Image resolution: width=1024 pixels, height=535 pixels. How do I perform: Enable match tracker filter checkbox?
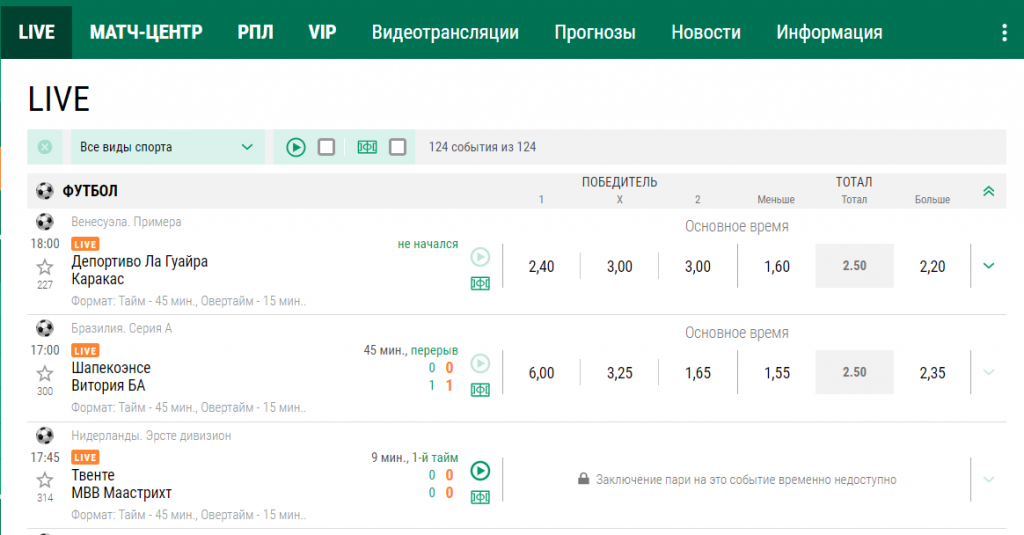pyautogui.click(x=397, y=147)
